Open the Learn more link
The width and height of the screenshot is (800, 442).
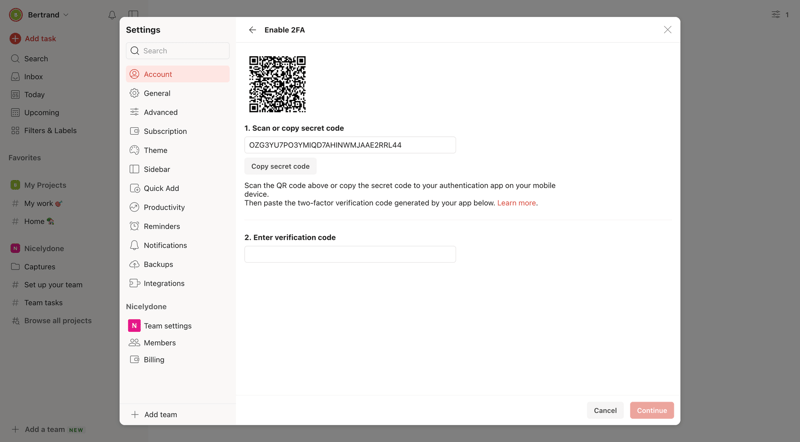516,203
